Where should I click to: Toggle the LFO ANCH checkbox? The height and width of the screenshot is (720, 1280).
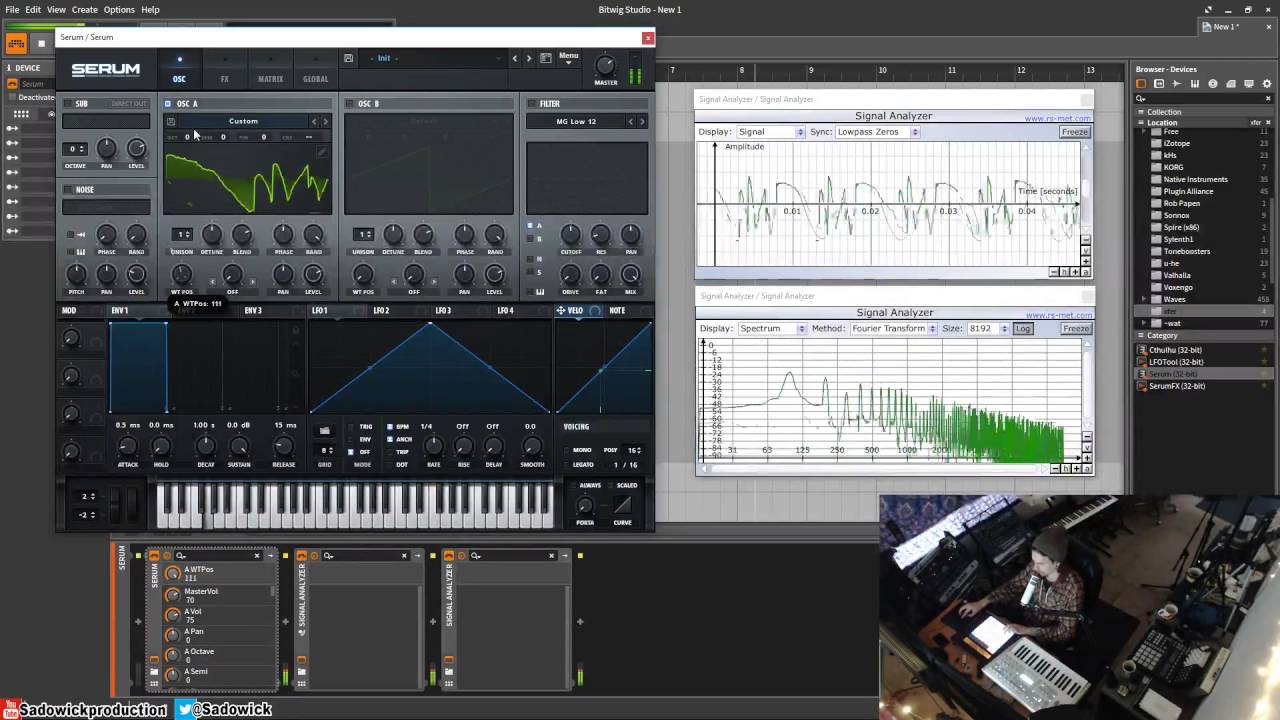click(x=391, y=439)
